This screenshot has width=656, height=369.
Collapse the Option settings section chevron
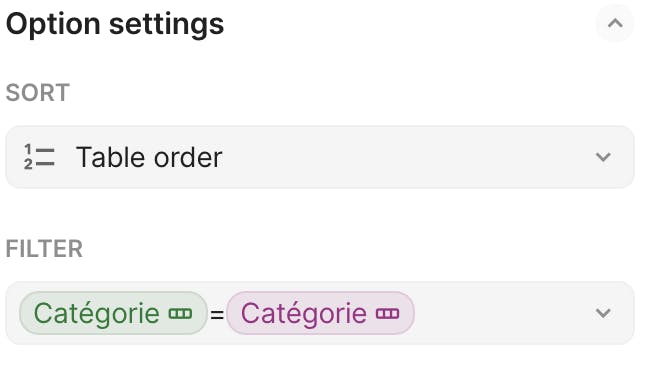click(615, 23)
